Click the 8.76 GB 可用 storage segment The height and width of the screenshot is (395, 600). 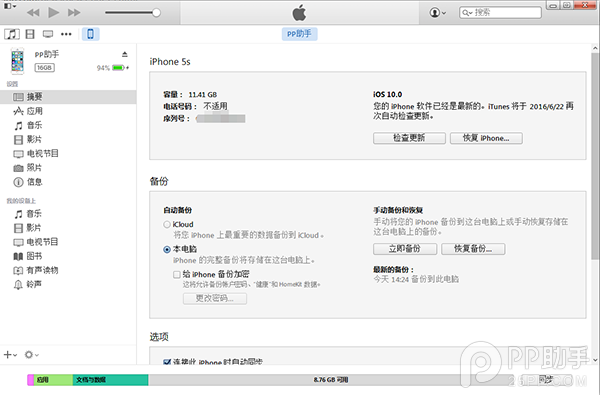pyautogui.click(x=331, y=380)
